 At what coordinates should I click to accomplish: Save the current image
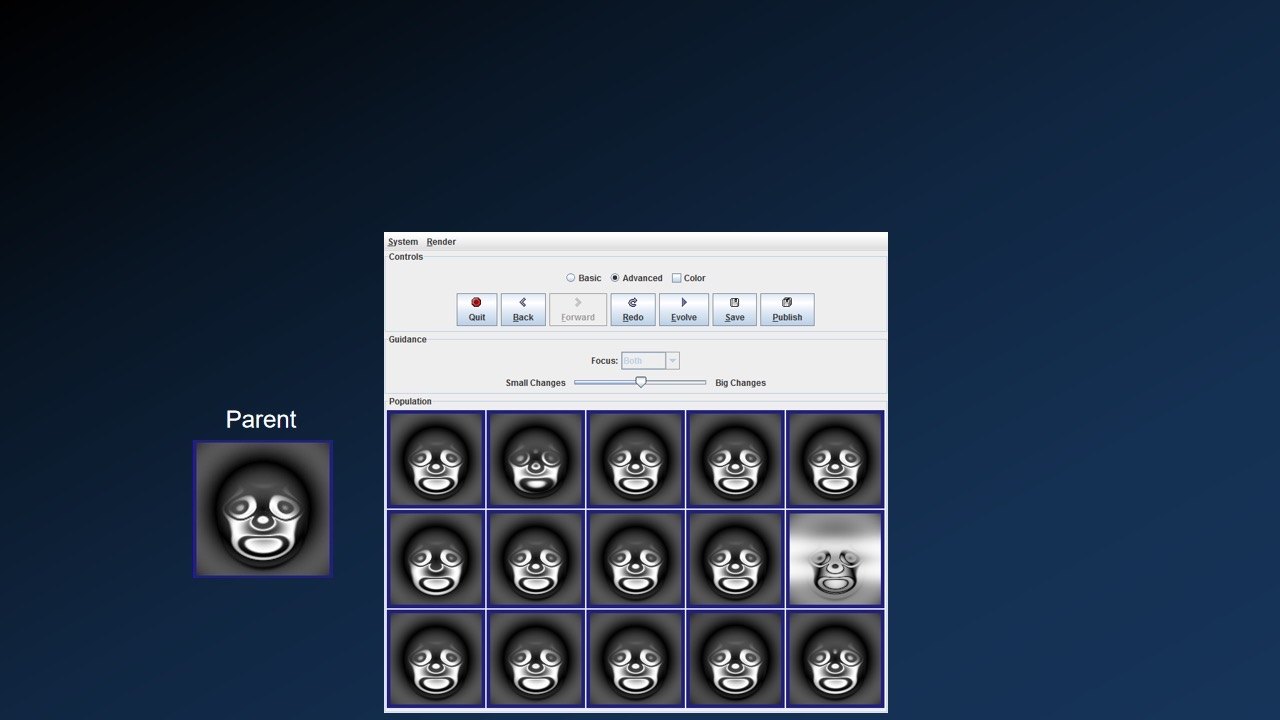pyautogui.click(x=734, y=309)
